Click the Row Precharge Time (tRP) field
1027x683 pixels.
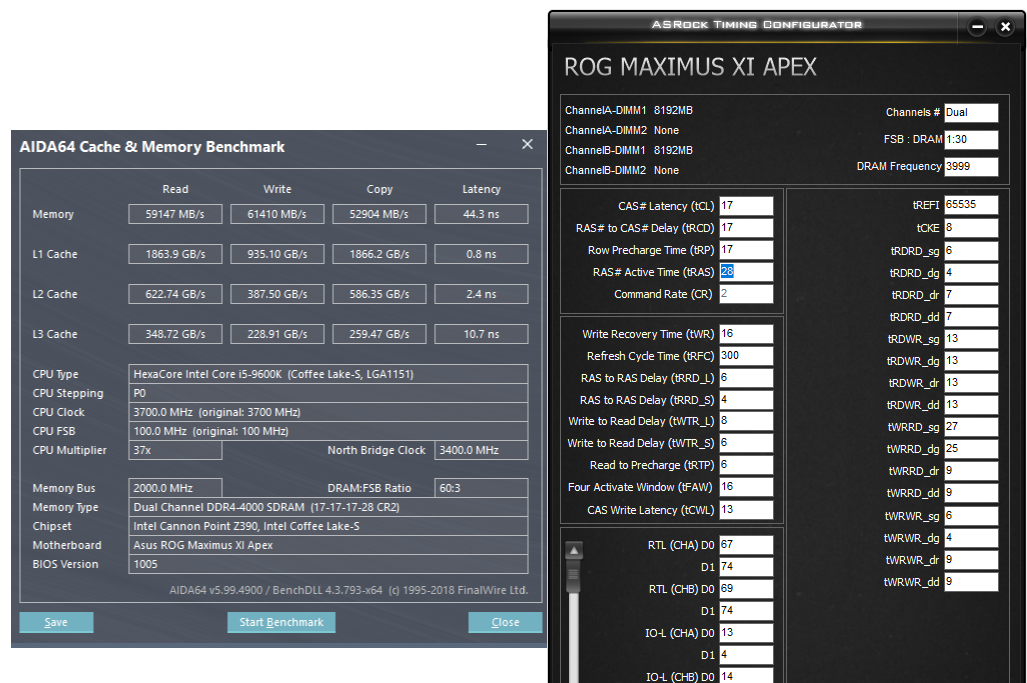746,250
